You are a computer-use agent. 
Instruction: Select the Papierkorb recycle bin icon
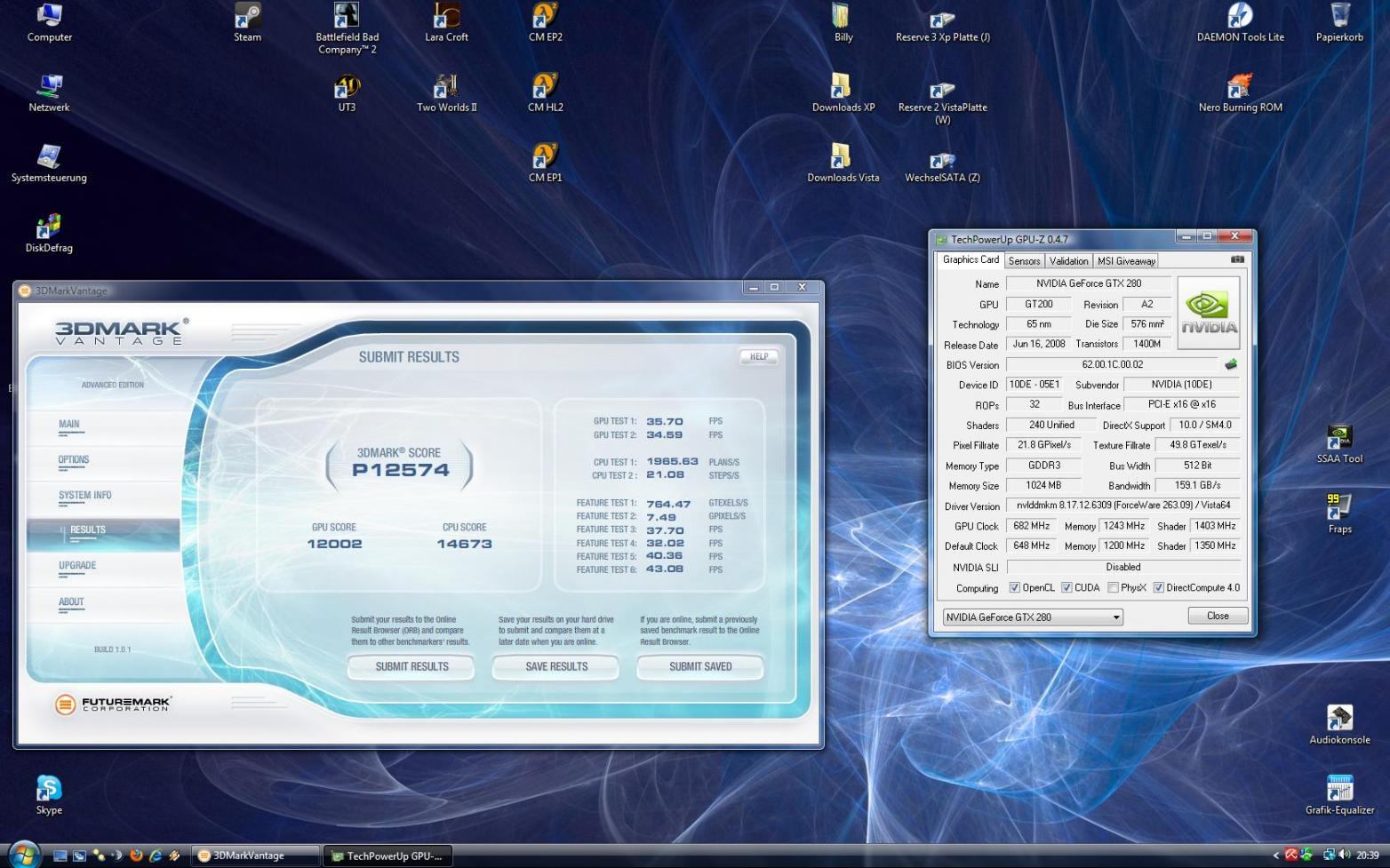click(1339, 23)
